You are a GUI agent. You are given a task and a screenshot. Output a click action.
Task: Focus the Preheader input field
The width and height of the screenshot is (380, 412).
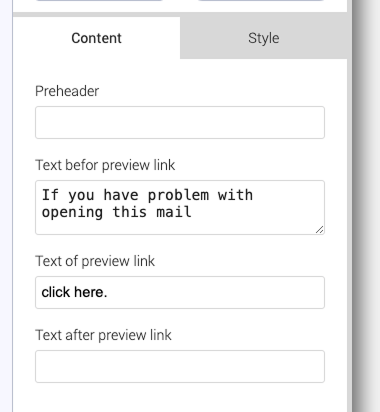tap(180, 122)
